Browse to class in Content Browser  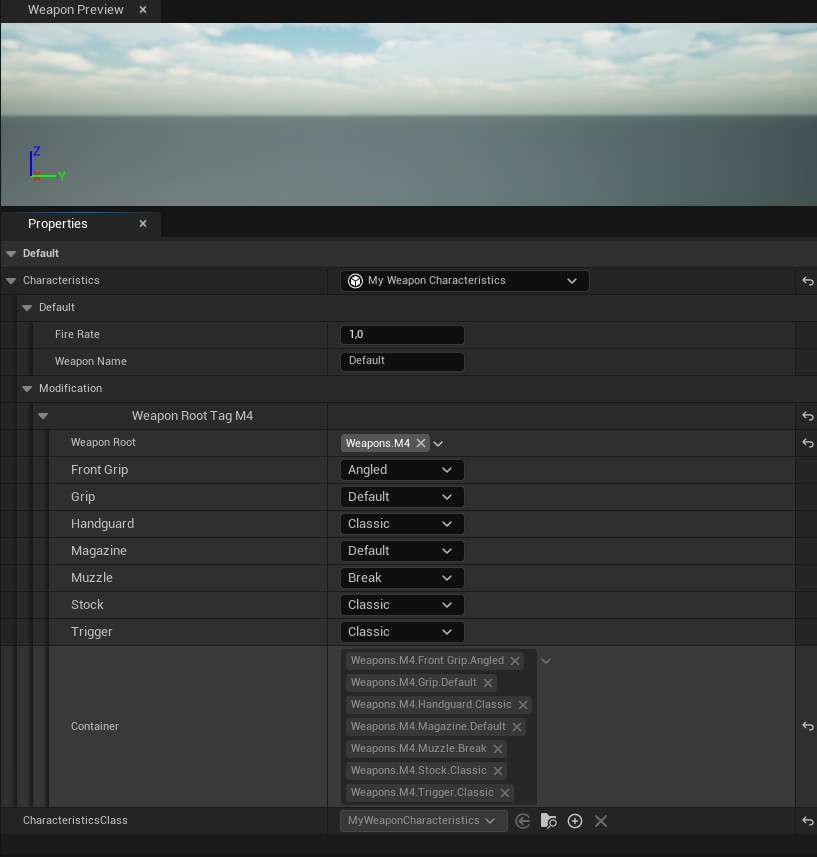point(548,821)
